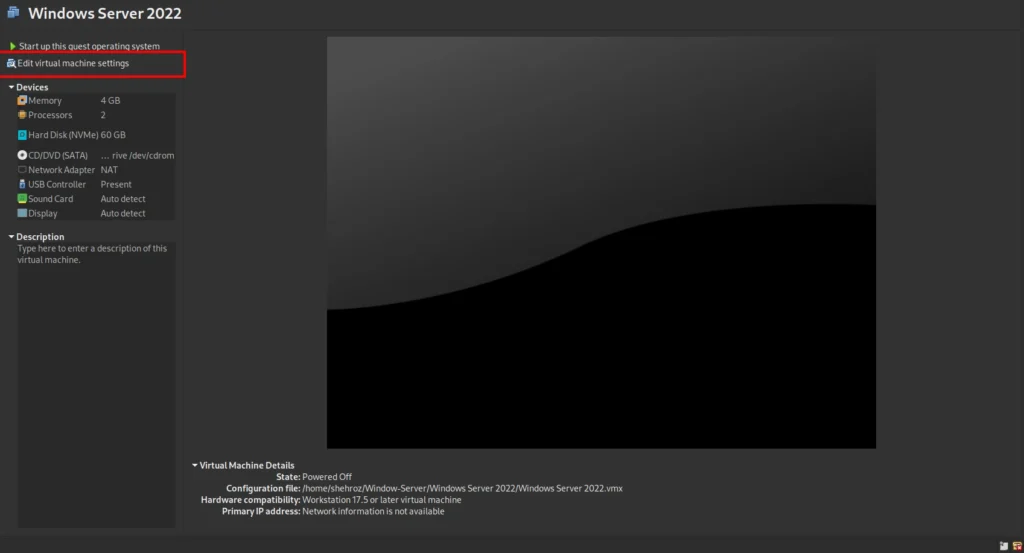Click the rightmost red status bar icon
This screenshot has height=553, width=1024.
point(1017,546)
